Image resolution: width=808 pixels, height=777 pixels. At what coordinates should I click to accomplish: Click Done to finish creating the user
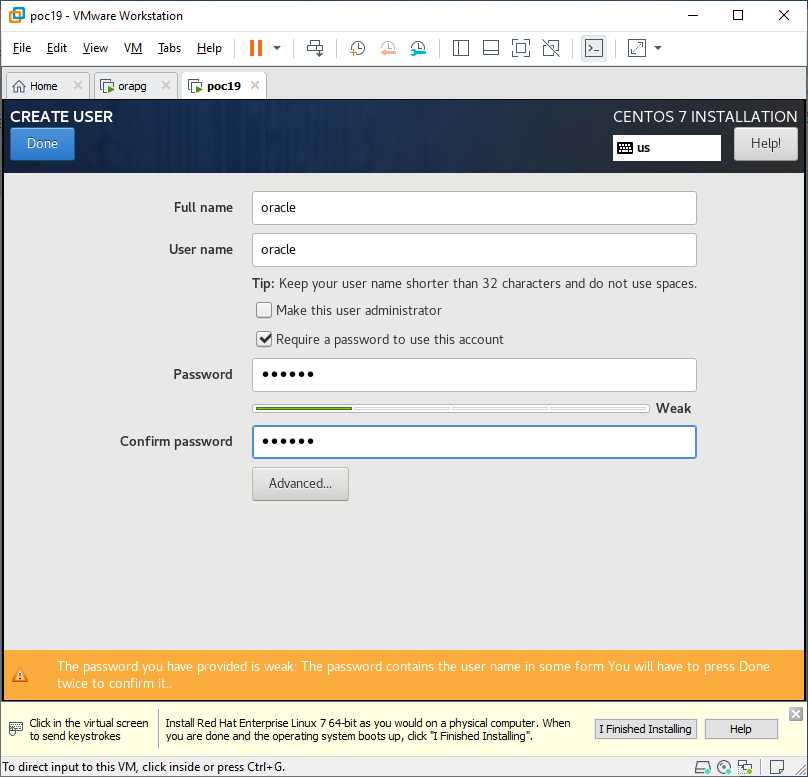point(42,144)
